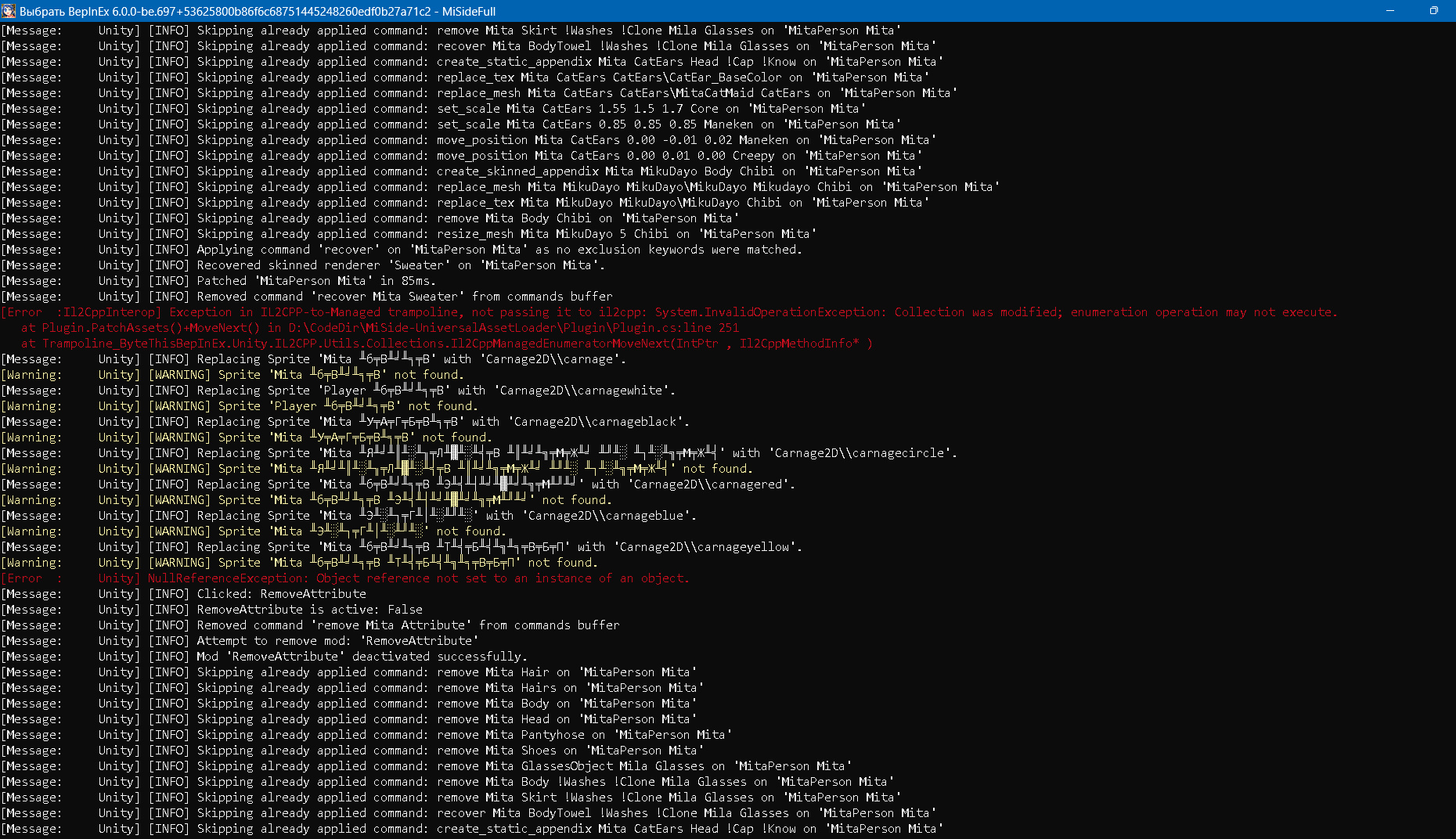The image size is (1456, 839).
Task: Click the line mentioning Carnage2D\\carnagewhite
Action: click(435, 391)
